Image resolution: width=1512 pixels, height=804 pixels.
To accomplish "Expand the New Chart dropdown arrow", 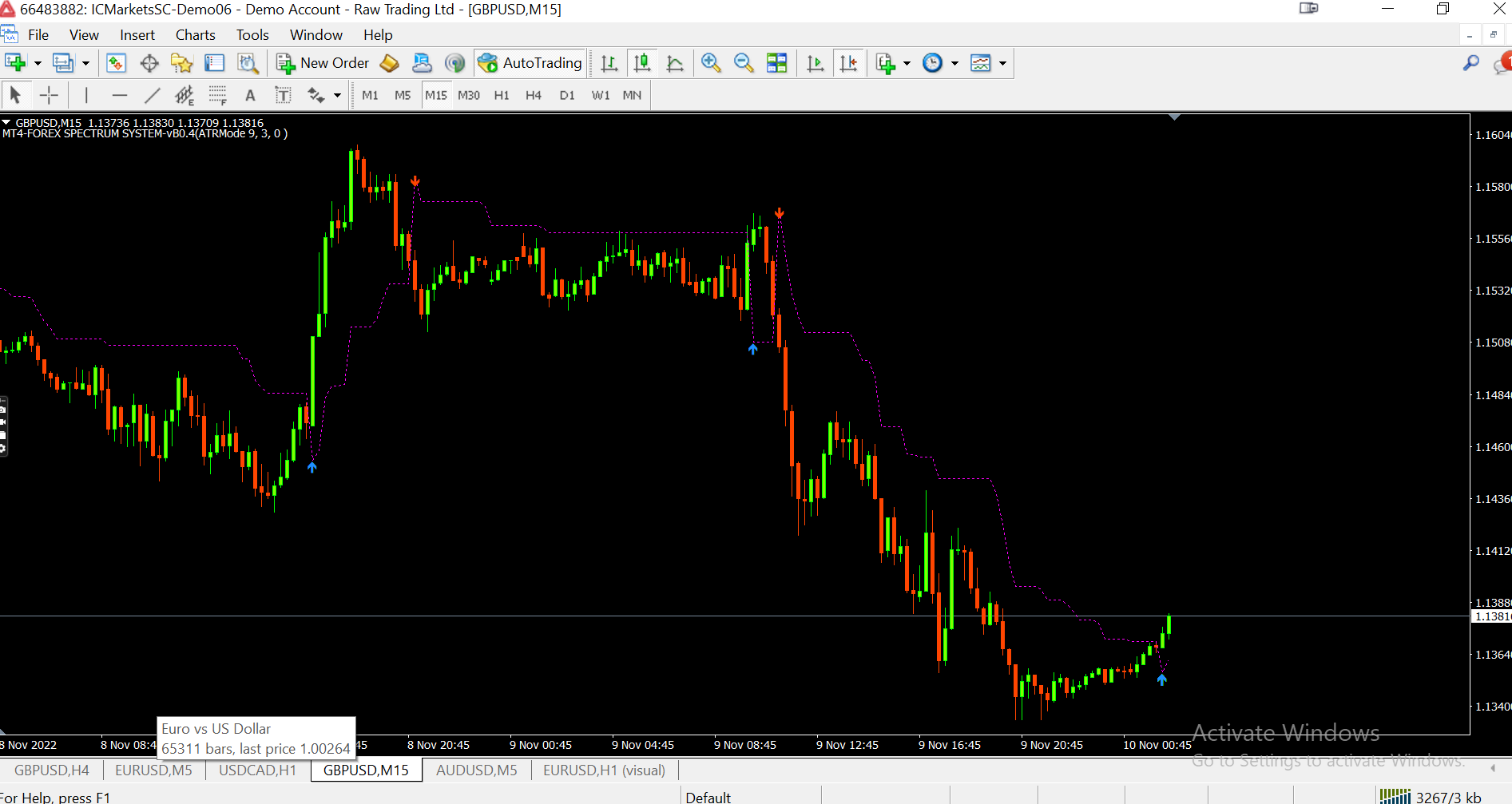I will click(x=37, y=63).
